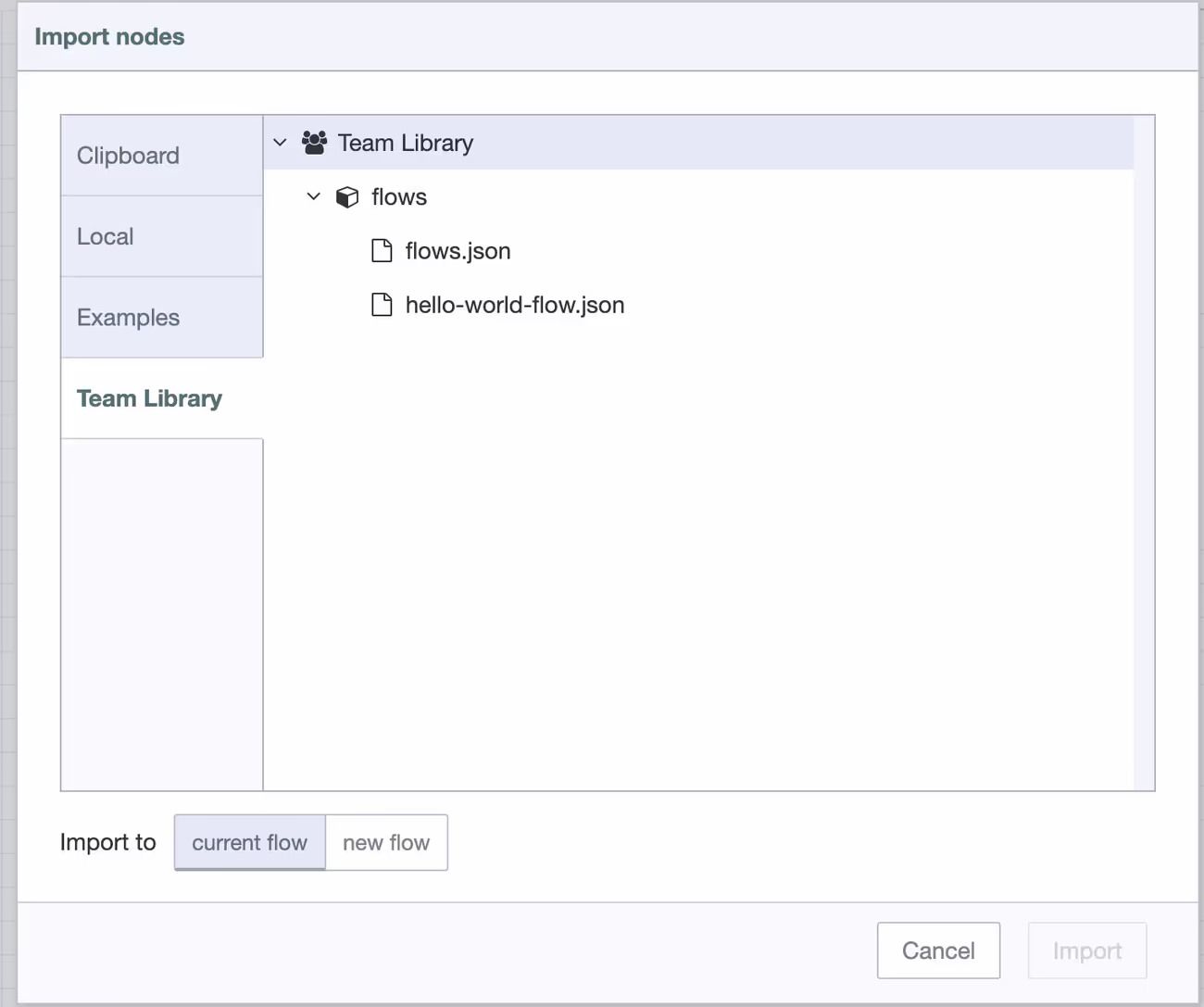
Task: Select current flow as import target
Action: (x=249, y=842)
